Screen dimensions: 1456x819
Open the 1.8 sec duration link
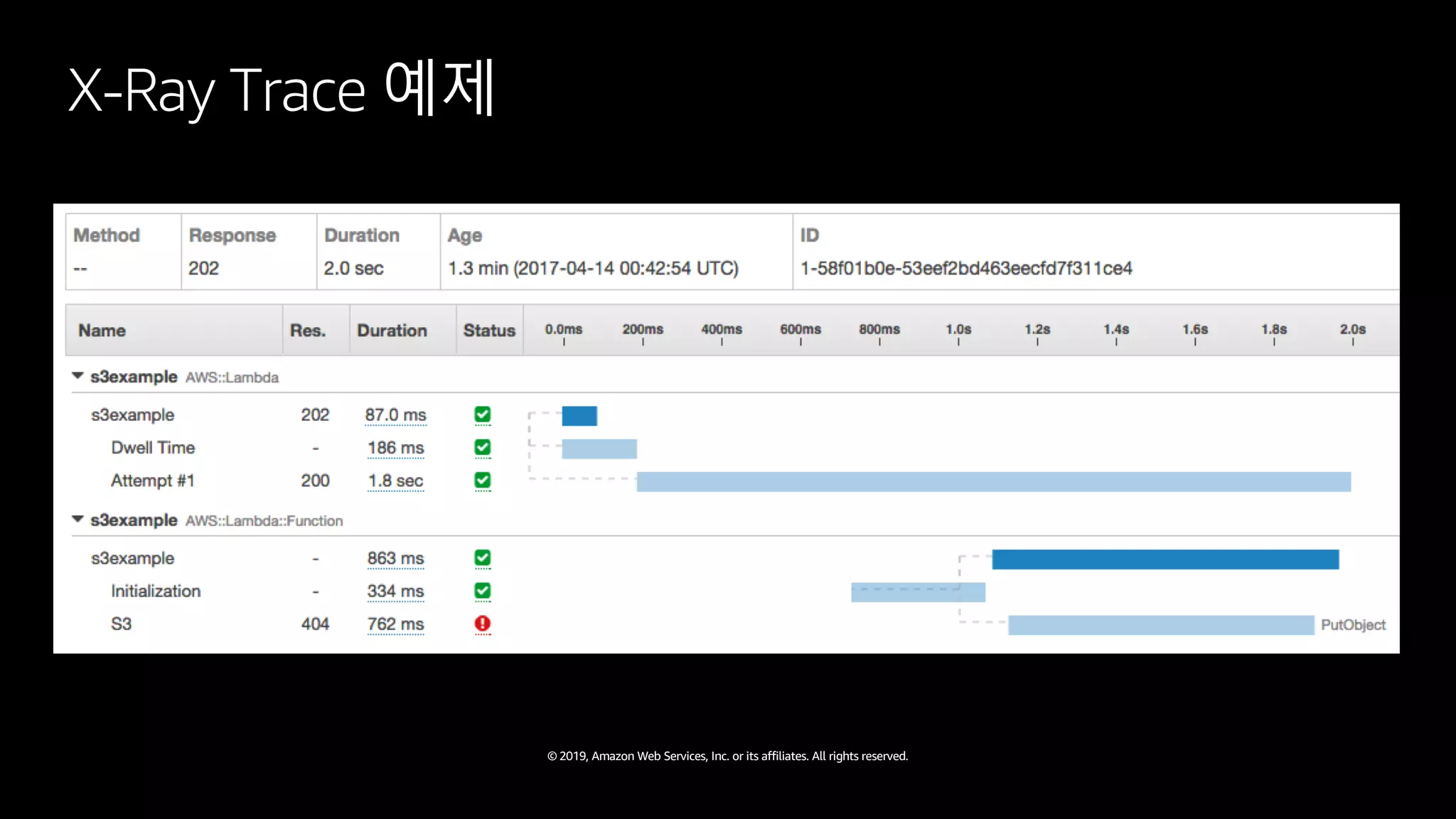[395, 481]
